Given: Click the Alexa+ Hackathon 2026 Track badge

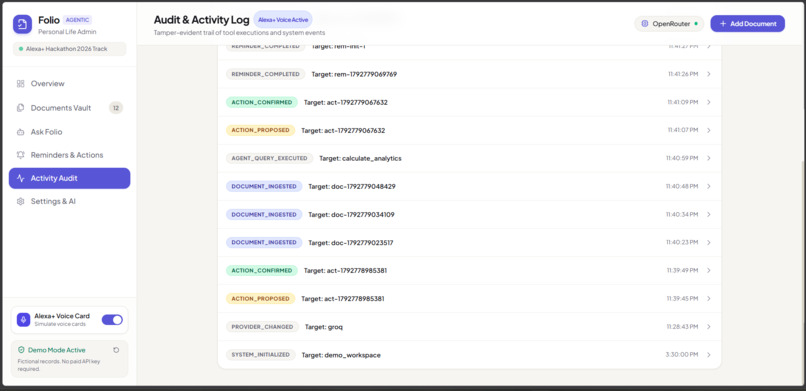Looking at the screenshot, I should [x=69, y=49].
